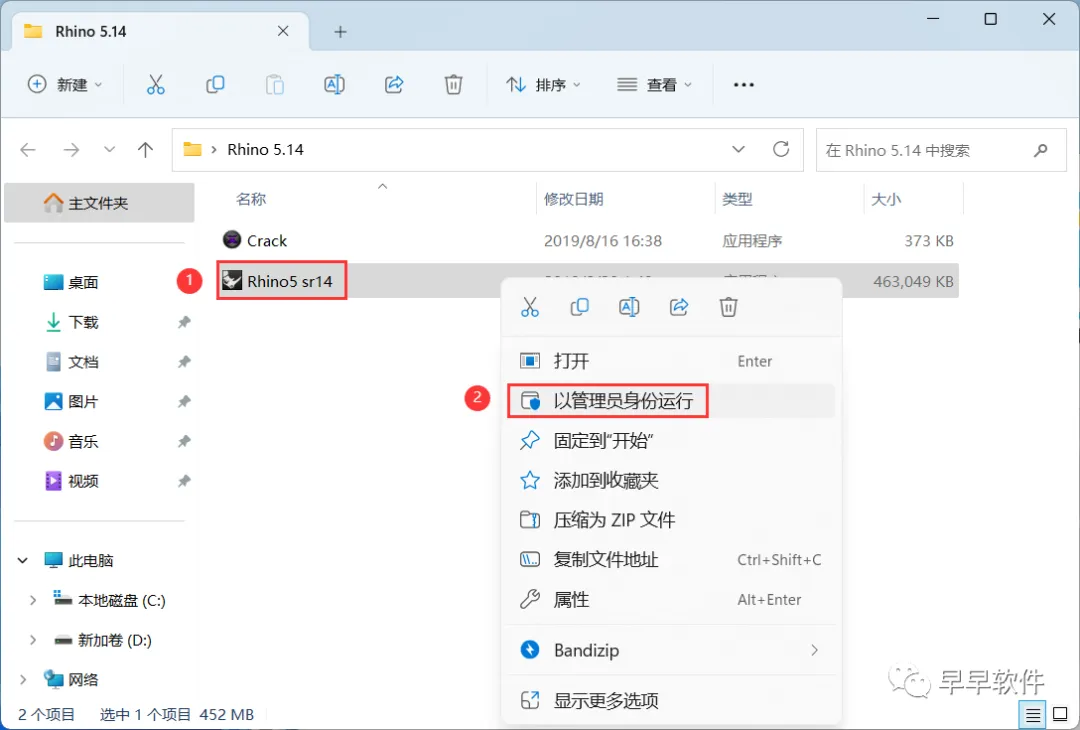Choose 复制文件地址 from context menu

672,560
